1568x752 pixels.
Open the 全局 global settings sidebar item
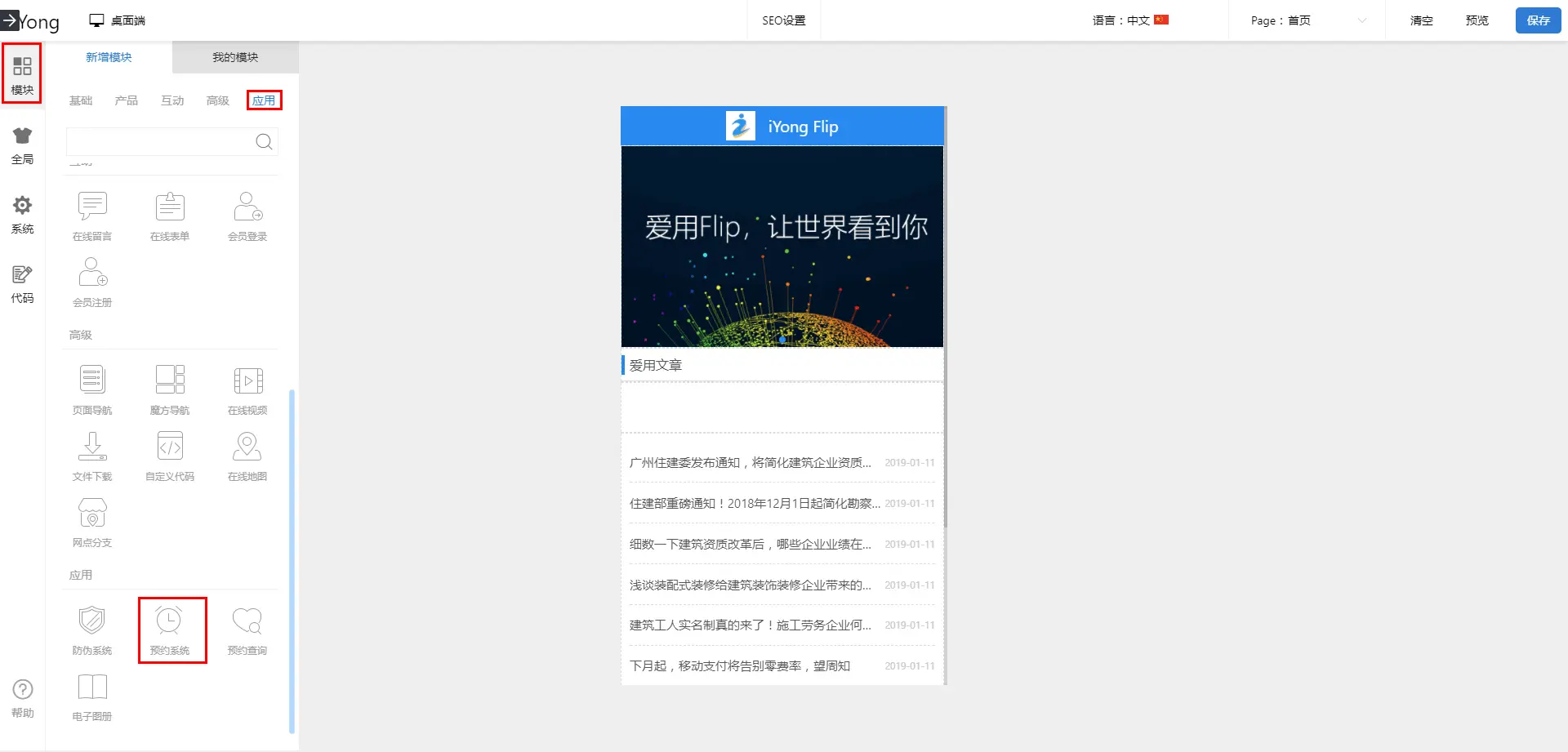(x=22, y=145)
